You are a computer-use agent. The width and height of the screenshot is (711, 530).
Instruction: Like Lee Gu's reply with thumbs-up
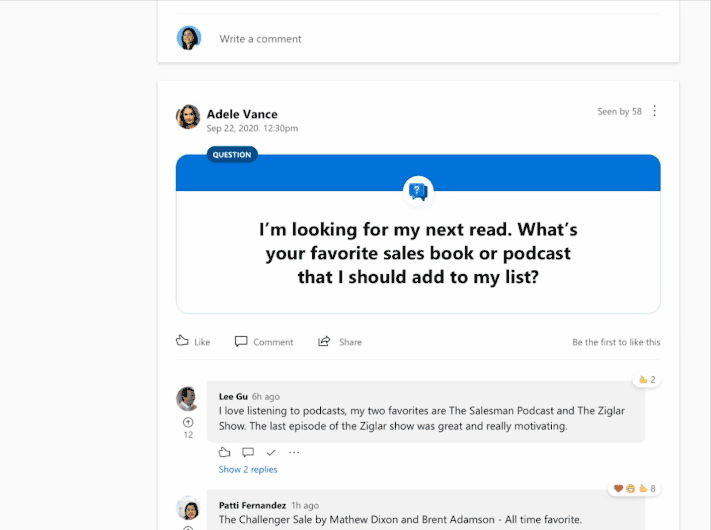[x=224, y=452]
